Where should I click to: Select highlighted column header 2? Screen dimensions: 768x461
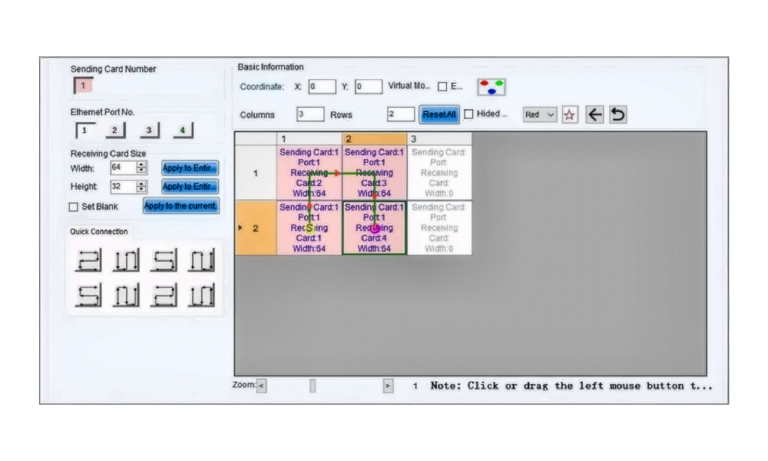pos(374,139)
